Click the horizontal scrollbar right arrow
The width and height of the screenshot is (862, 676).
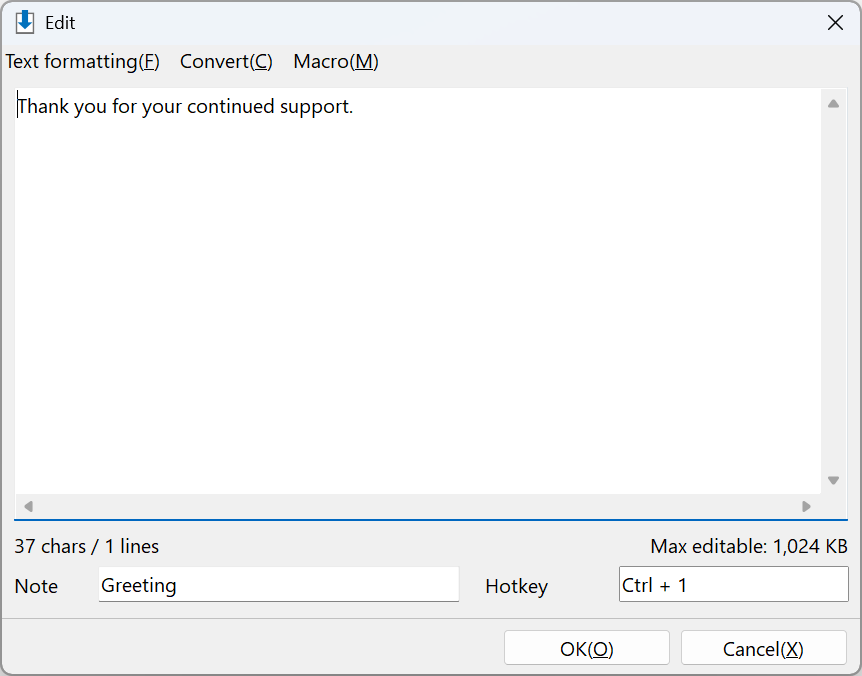coord(806,506)
